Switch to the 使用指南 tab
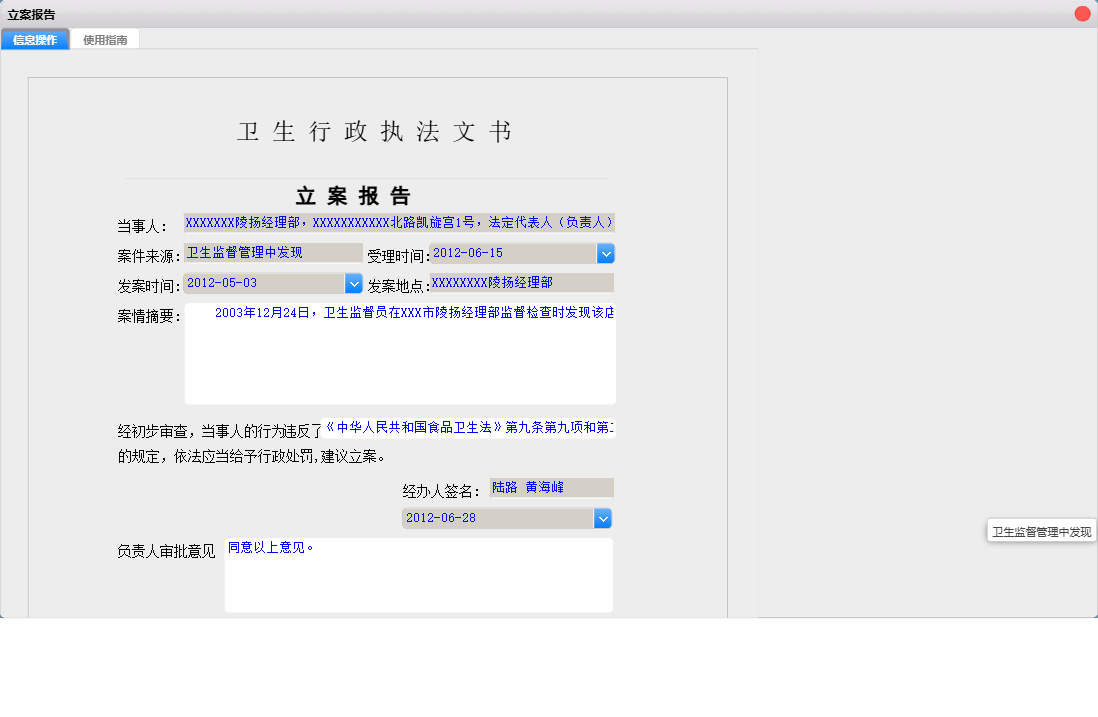The width and height of the screenshot is (1098, 717). 105,38
